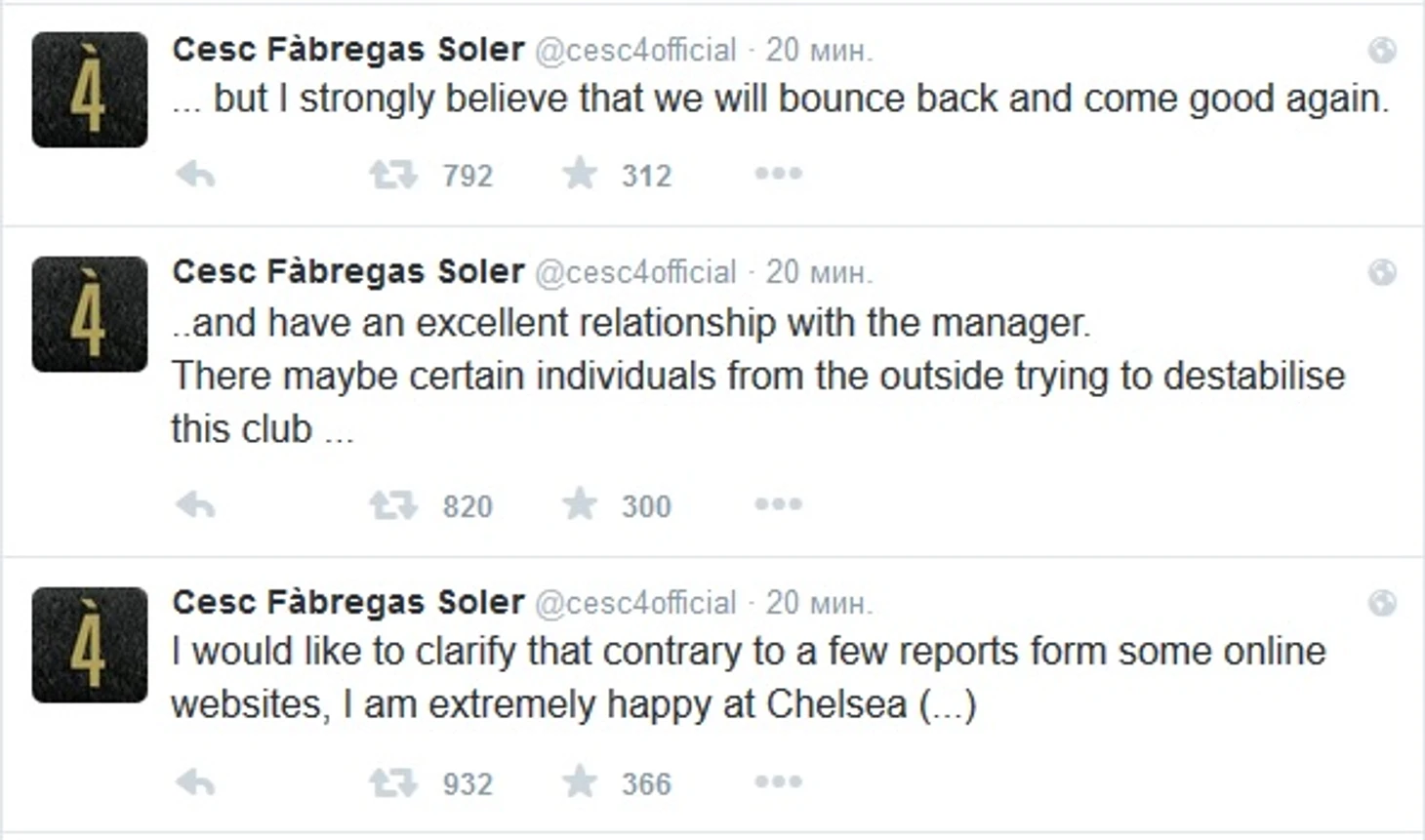Open Cesc Fàbregas Soler profile from first tweet
This screenshot has width=1425, height=840.
click(348, 49)
